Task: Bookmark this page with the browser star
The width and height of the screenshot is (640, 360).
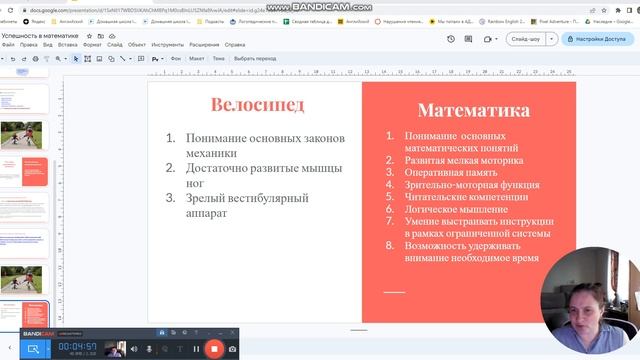Action: pyautogui.click(x=604, y=10)
